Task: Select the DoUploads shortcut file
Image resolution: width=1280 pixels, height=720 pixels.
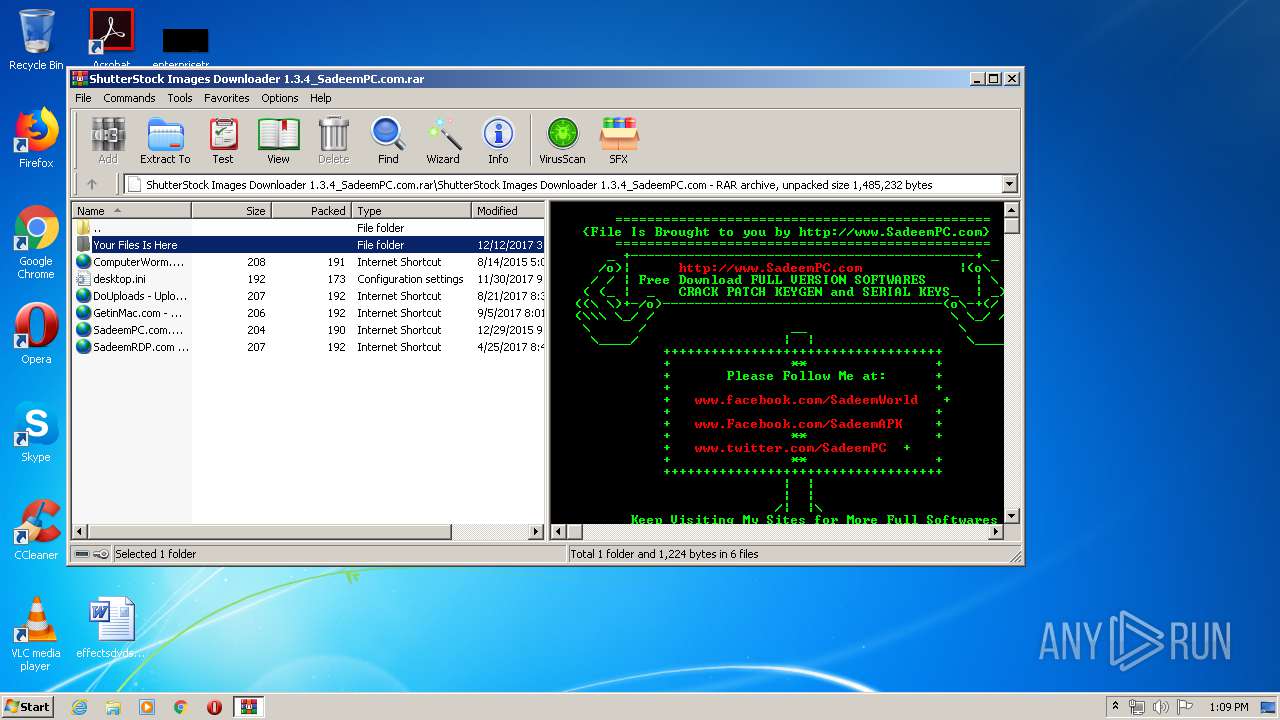Action: pos(309,296)
